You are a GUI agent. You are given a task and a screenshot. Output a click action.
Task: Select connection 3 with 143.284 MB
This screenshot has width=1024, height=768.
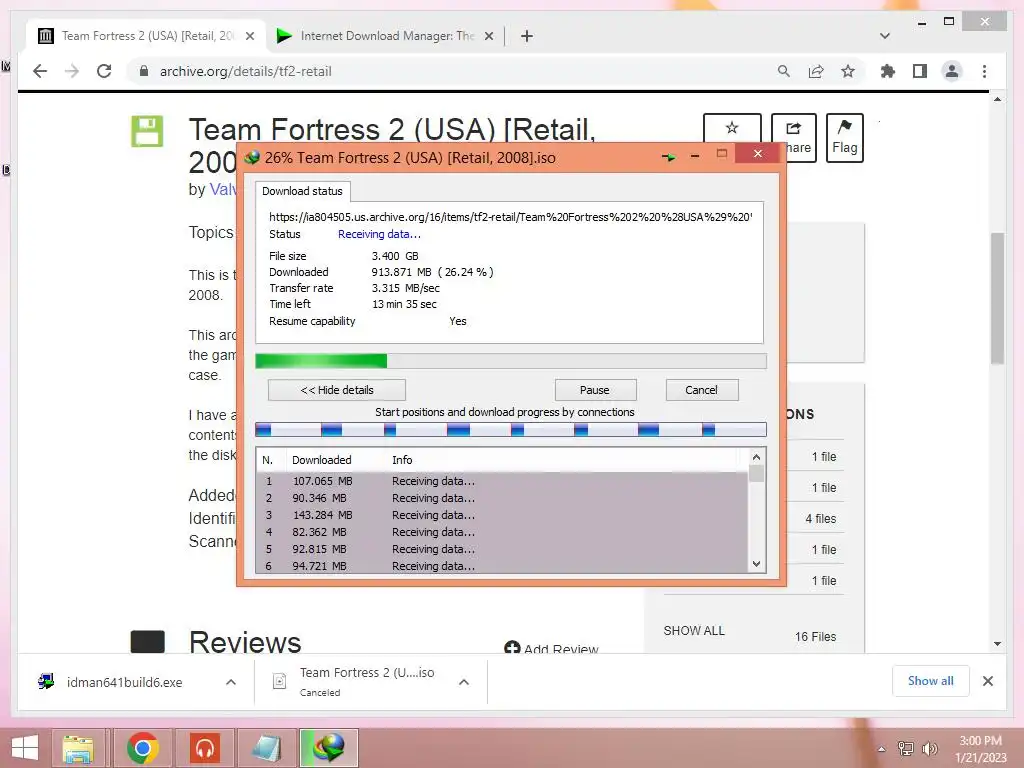click(502, 515)
